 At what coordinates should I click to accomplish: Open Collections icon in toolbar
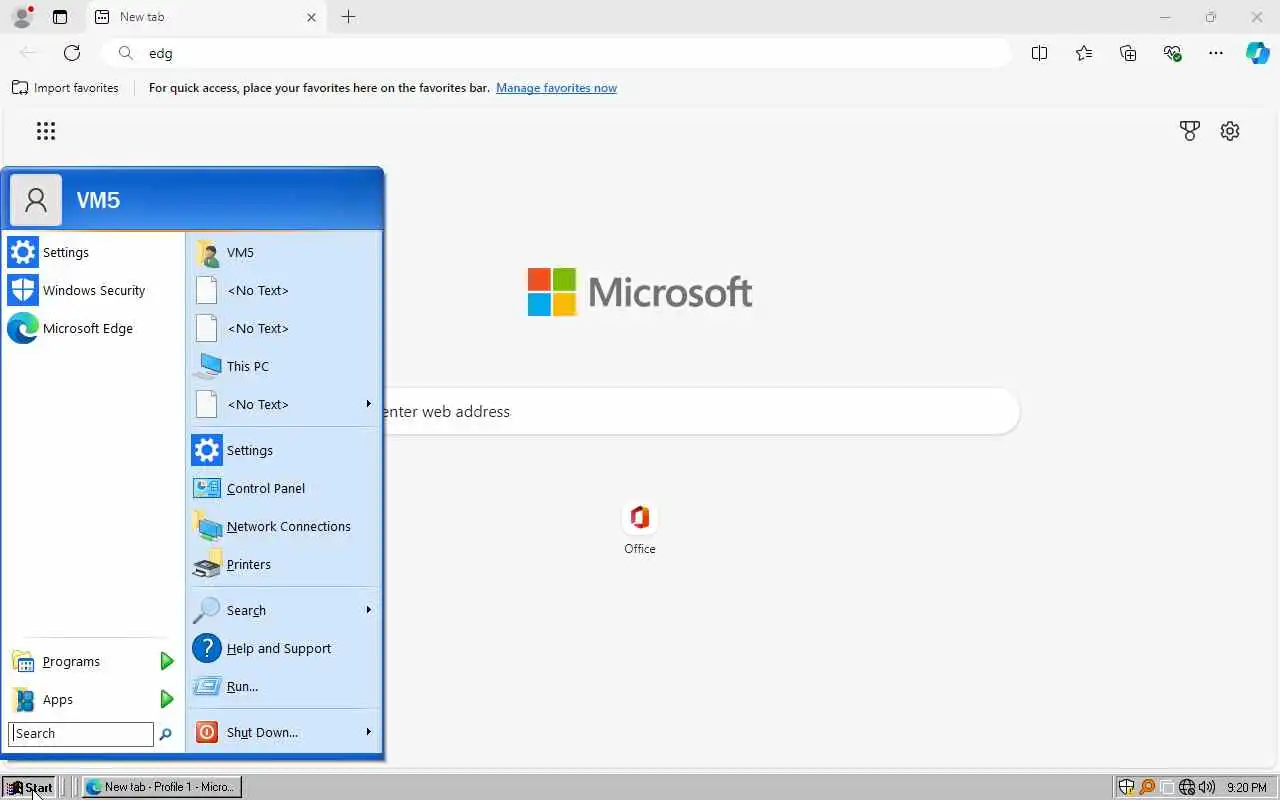[x=1128, y=53]
